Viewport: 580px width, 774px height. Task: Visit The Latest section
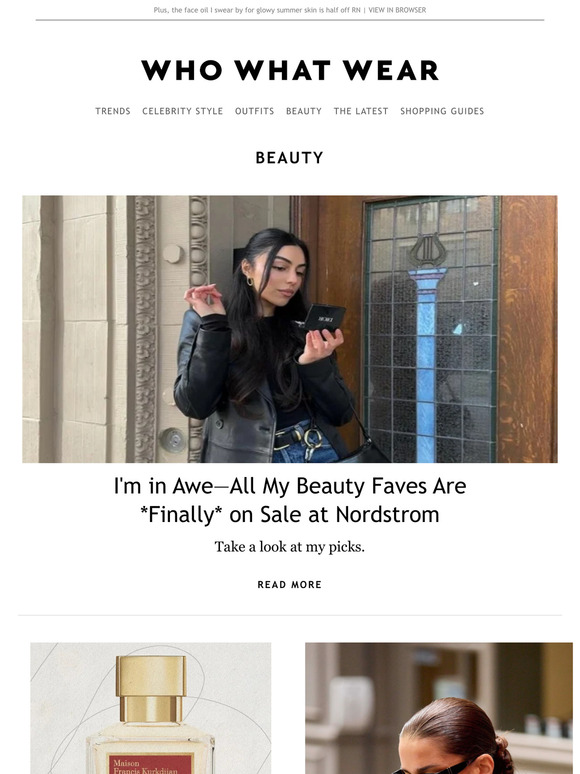tap(361, 111)
